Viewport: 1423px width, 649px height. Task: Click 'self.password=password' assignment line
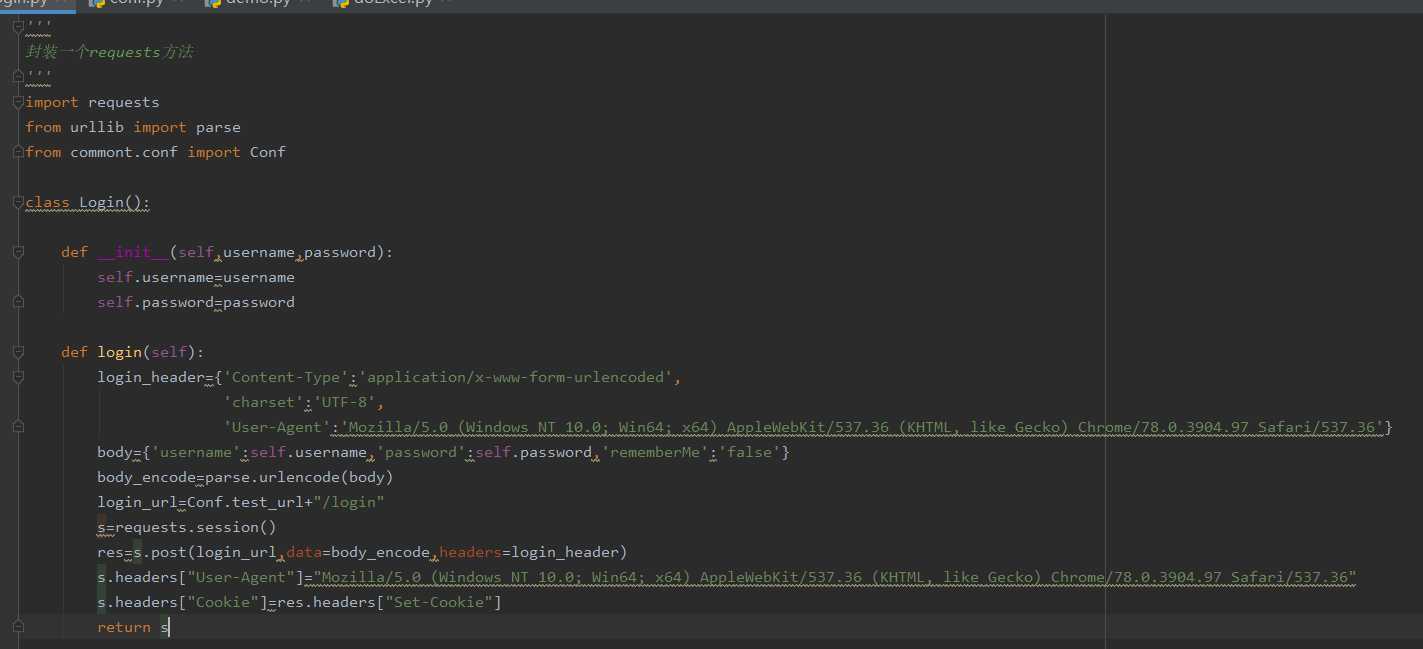[196, 302]
